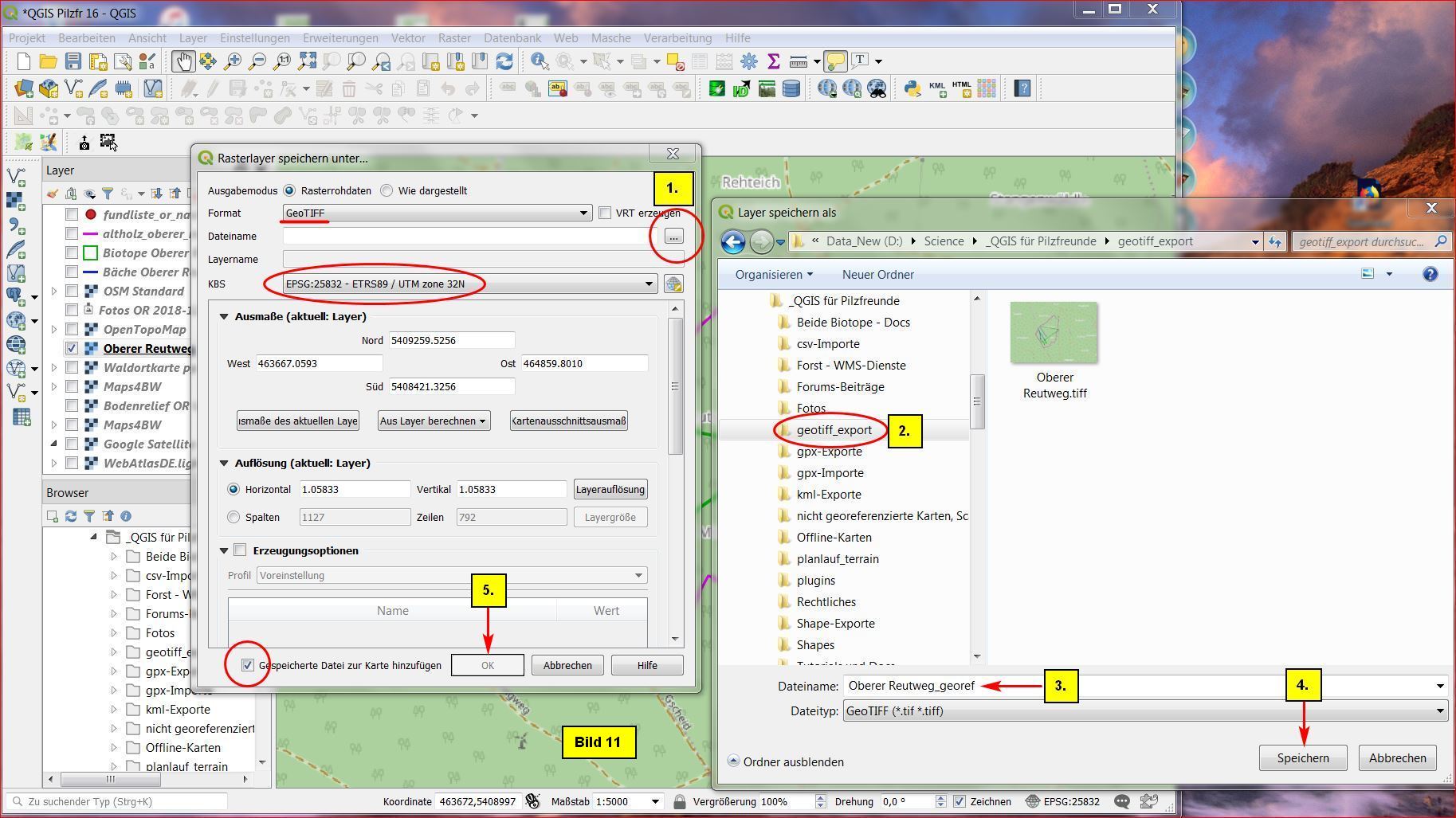Collapse the 'Auflösung (aktuell: Layer)' section

pyautogui.click(x=224, y=463)
